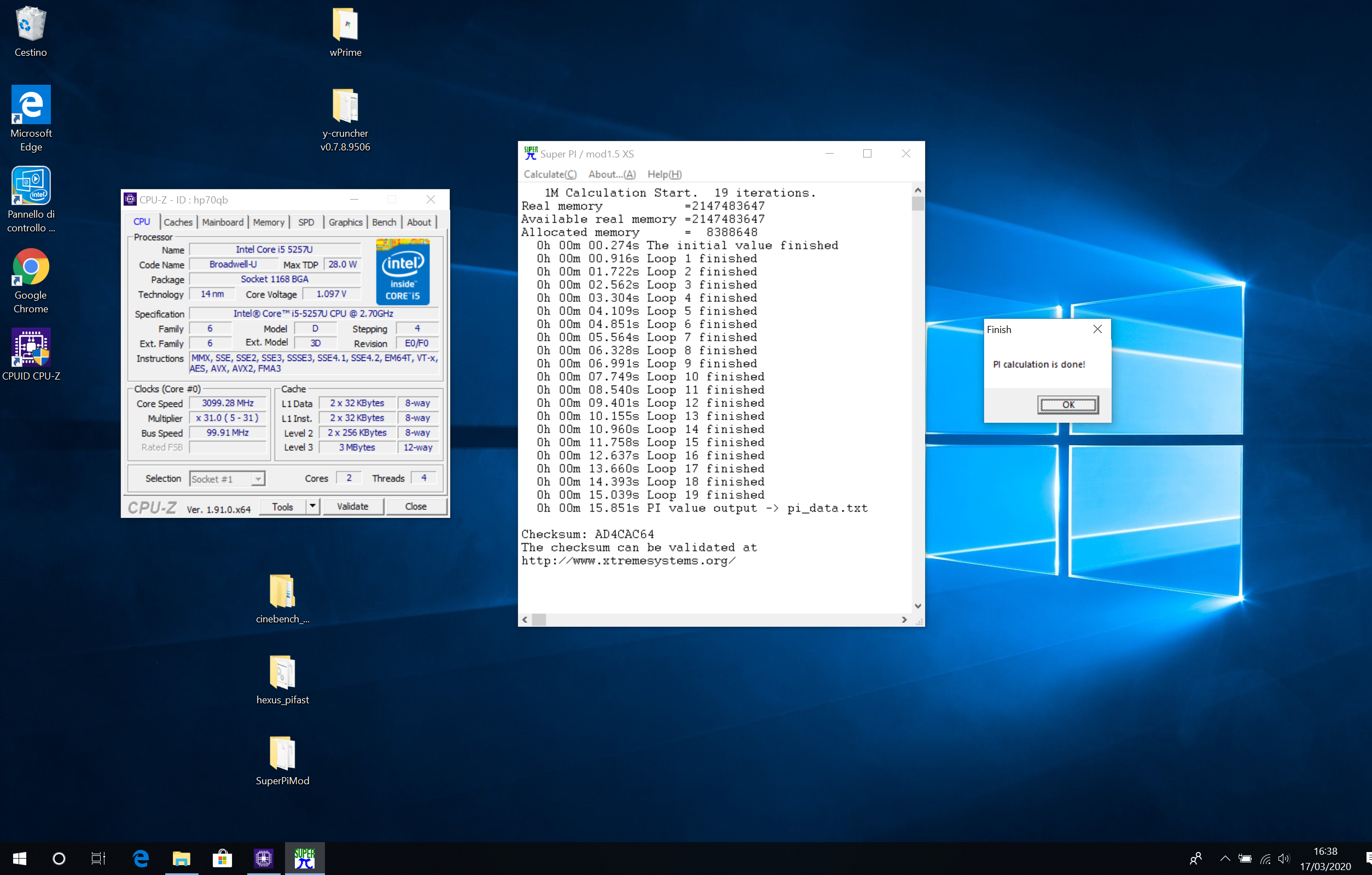Open Cortana search circle in the taskbar
This screenshot has width=1372, height=875.
(x=59, y=859)
